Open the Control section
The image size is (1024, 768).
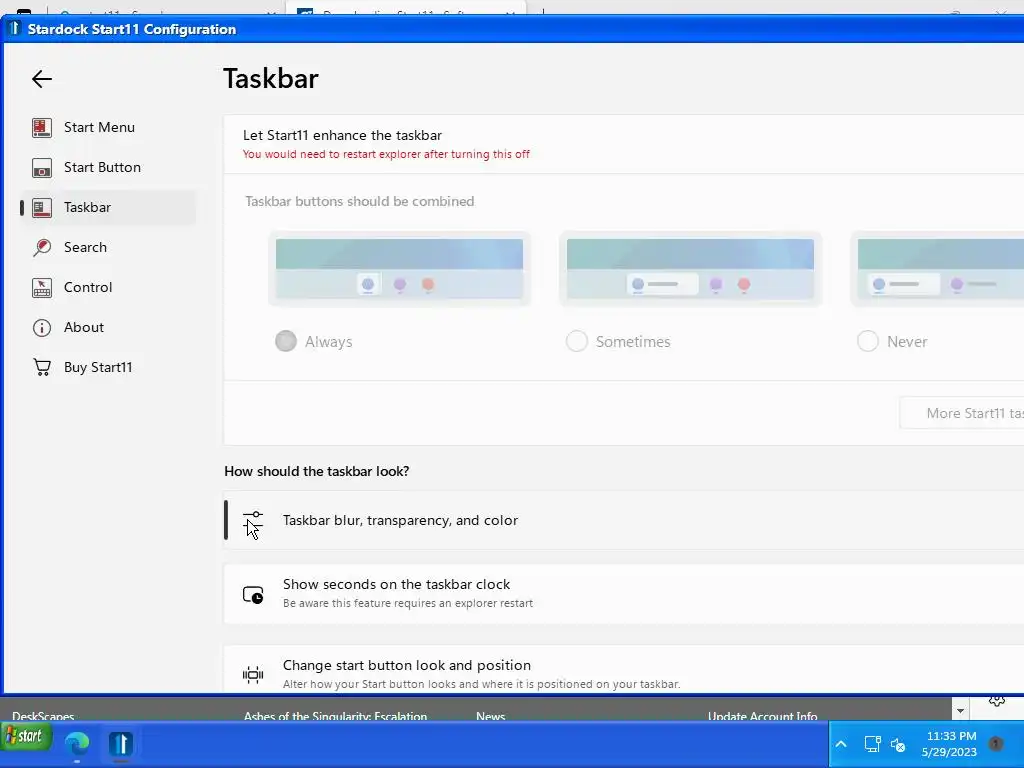(x=108, y=287)
